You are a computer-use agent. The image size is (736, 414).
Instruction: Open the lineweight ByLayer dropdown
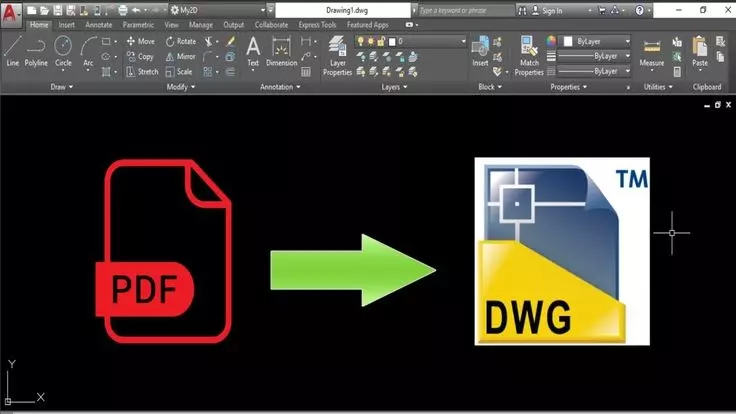coord(594,56)
